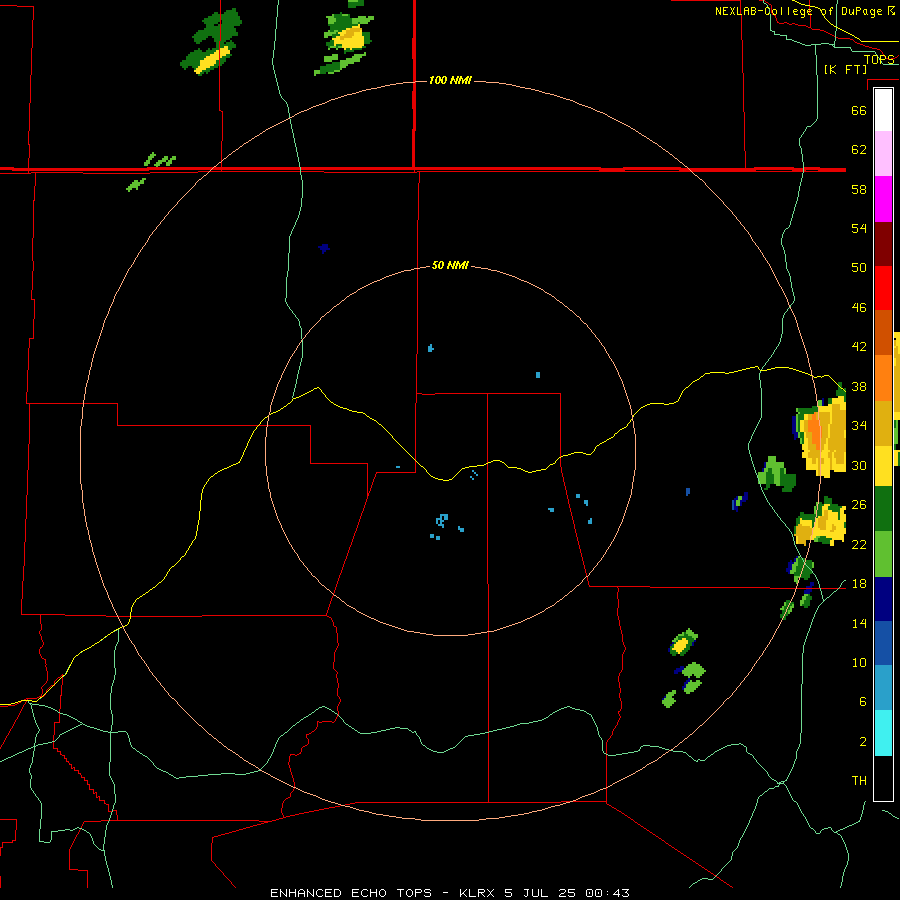Viewport: 900px width, 900px height.
Task: Click the legend value '30'
Action: pos(859,465)
